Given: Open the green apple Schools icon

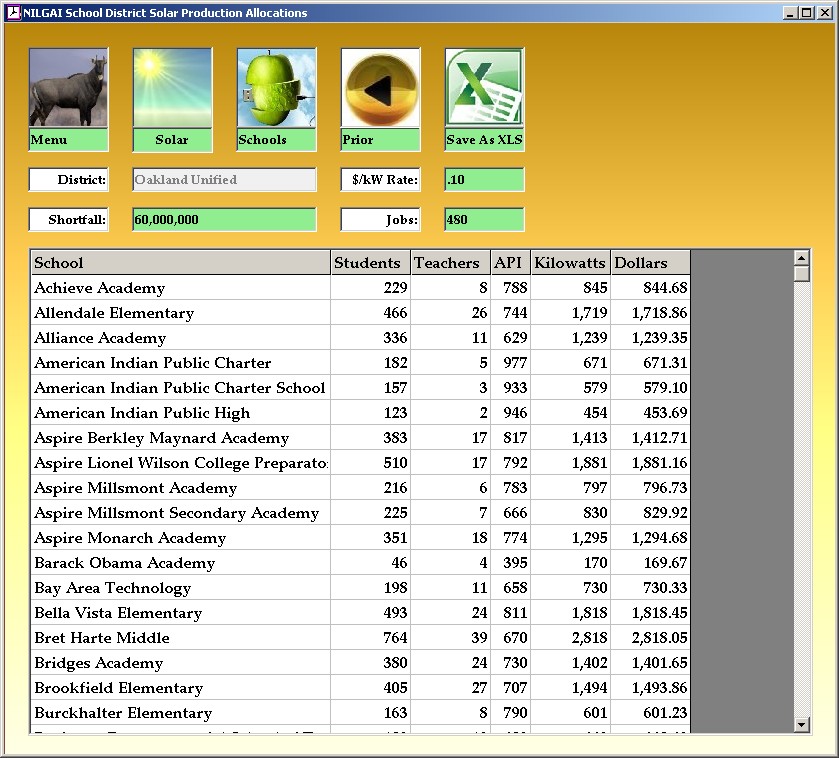Looking at the screenshot, I should point(276,88).
